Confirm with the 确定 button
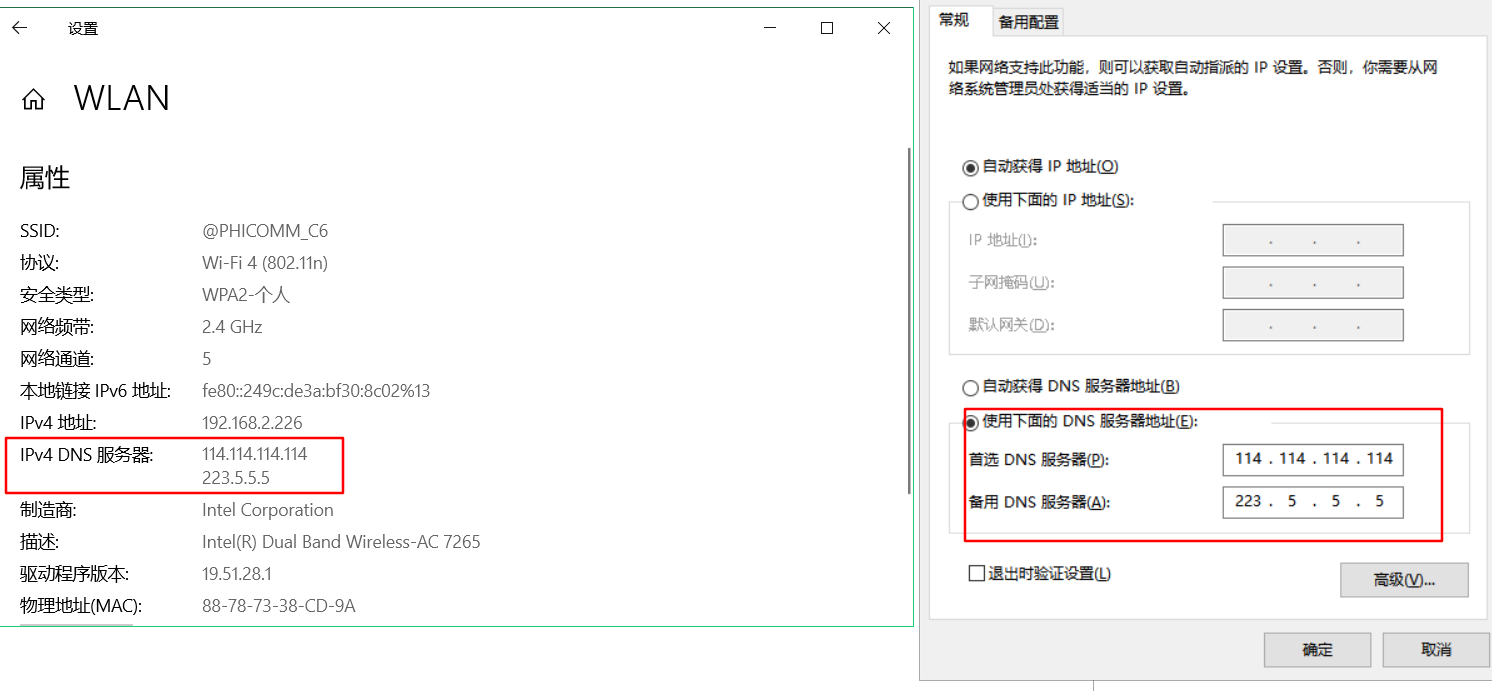 (x=1318, y=650)
